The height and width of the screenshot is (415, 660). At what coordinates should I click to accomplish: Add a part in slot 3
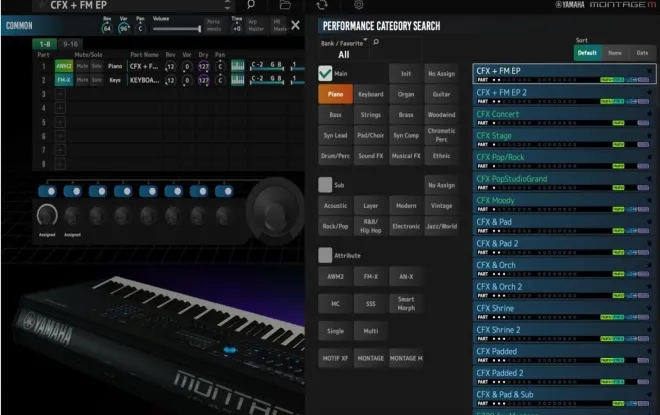pos(60,94)
